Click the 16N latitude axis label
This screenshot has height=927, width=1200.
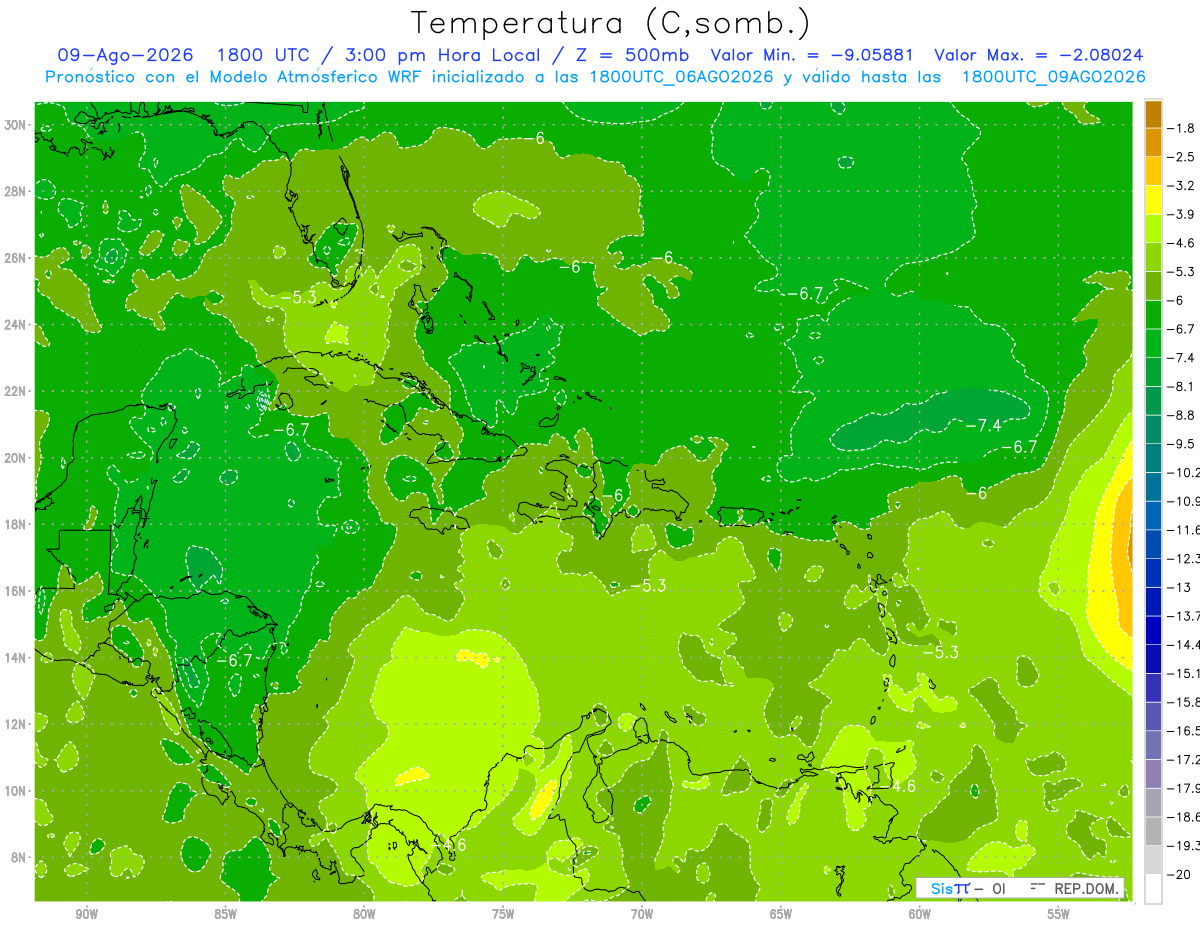16,591
